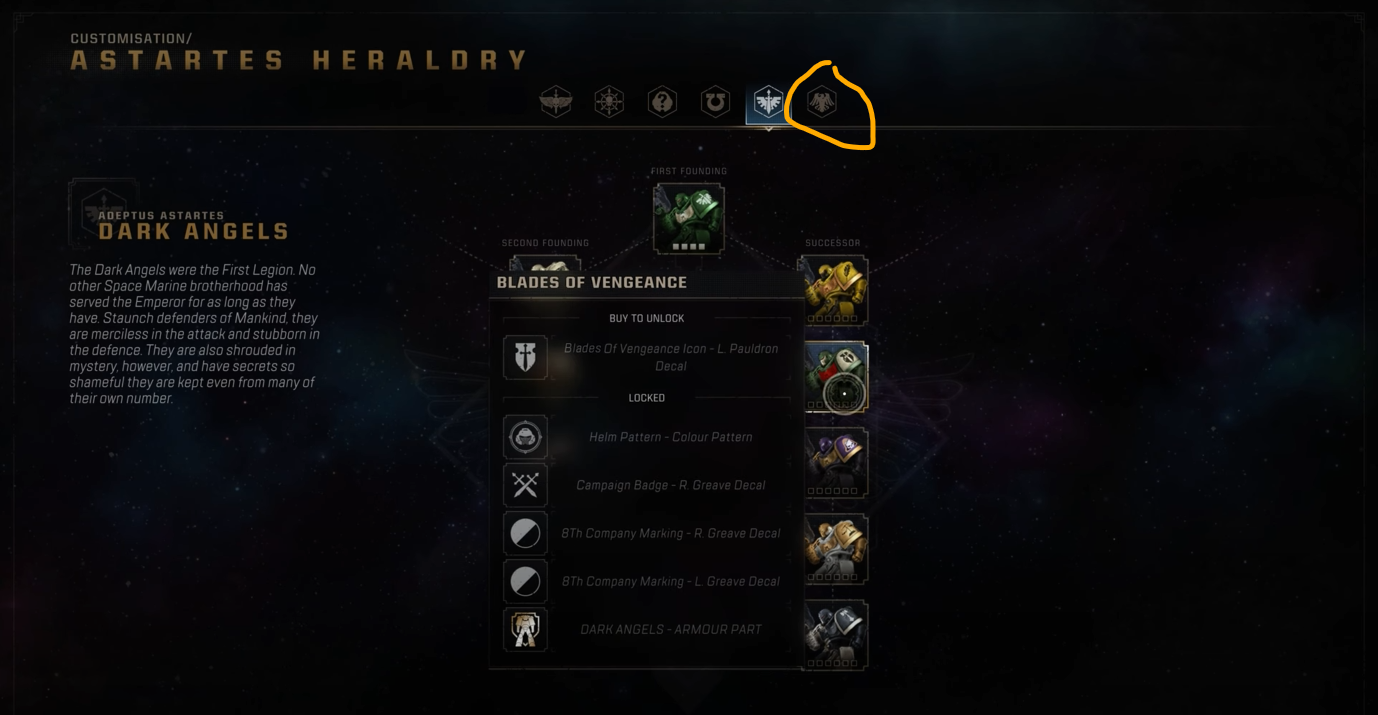Choose 8th Company Marking L. Greave icon
This screenshot has height=715, width=1378.
pos(525,581)
